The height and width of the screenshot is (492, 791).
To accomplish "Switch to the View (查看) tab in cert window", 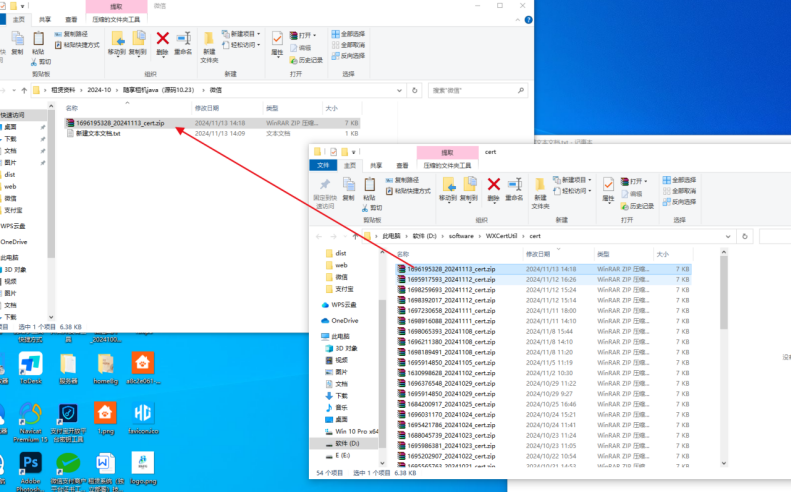I will click(402, 165).
